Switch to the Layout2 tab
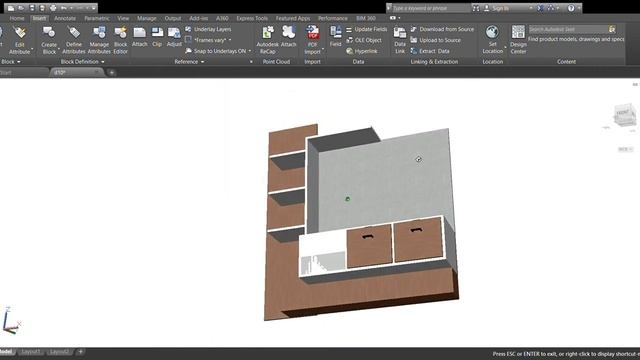 (x=60, y=352)
